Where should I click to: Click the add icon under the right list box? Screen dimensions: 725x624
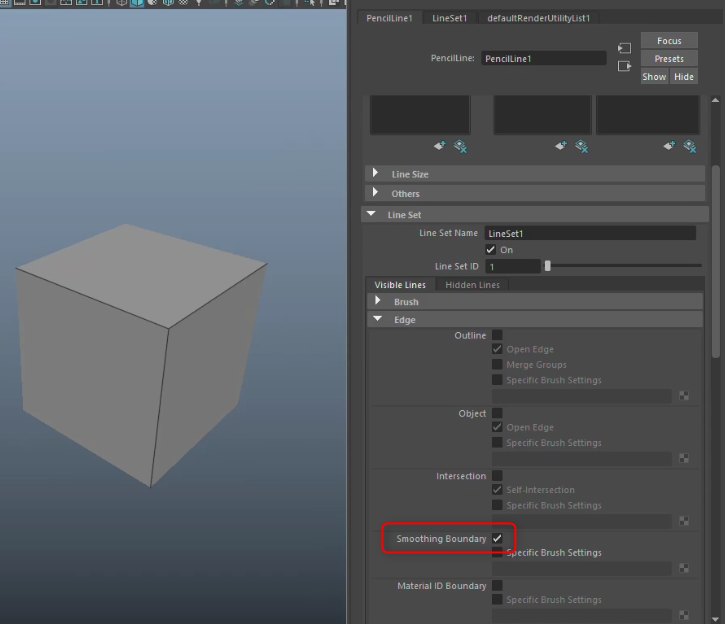click(669, 146)
